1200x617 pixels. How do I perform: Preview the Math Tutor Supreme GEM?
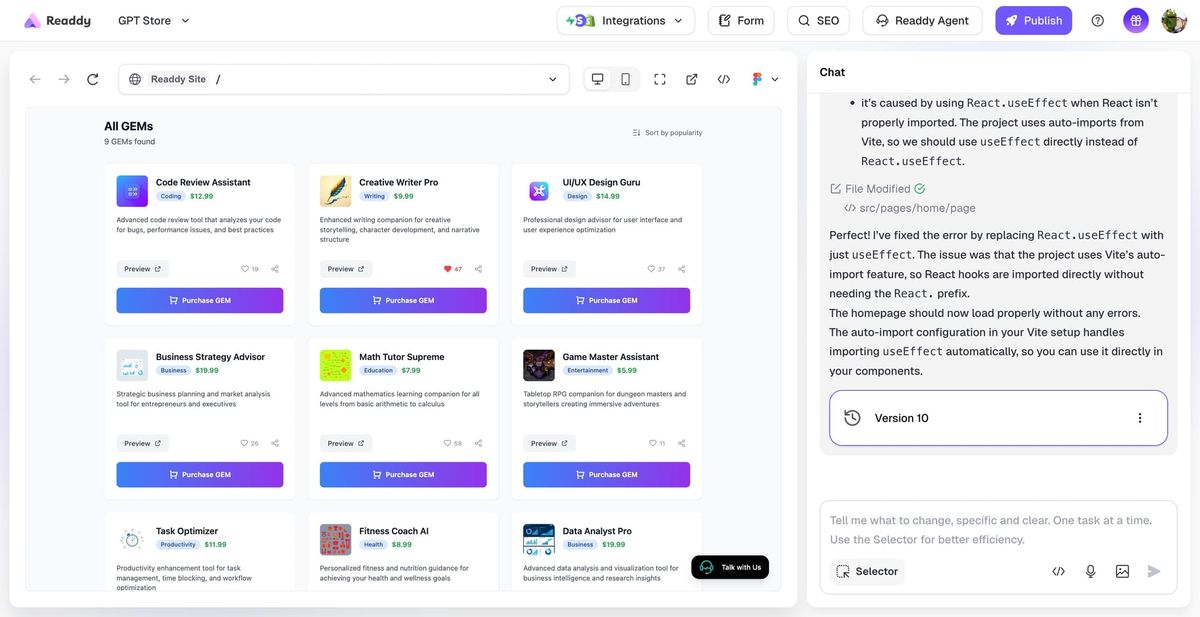346,443
